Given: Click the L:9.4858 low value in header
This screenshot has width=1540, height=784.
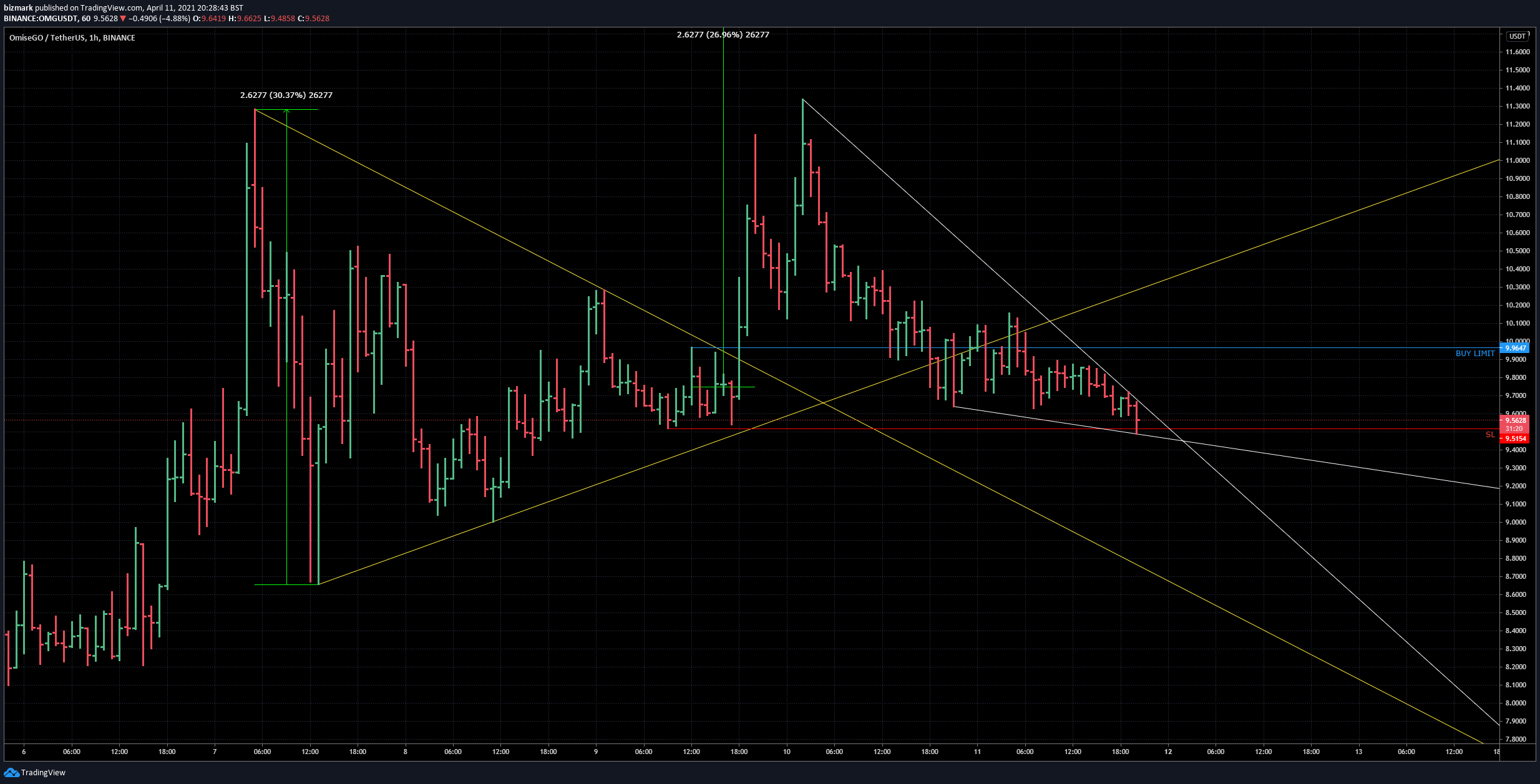Looking at the screenshot, I should click(x=279, y=19).
